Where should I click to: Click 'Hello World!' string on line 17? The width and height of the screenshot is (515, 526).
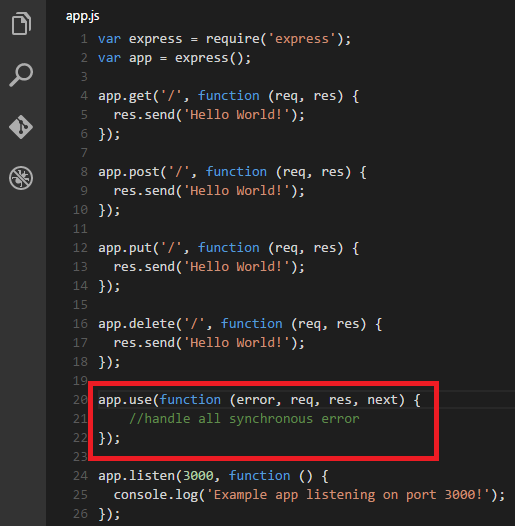pos(237,343)
